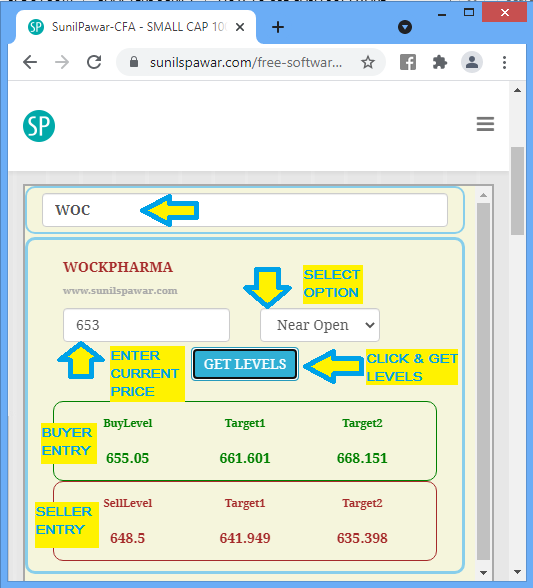Open the Chrome profile avatar
The height and width of the screenshot is (588, 533).
coord(471,62)
